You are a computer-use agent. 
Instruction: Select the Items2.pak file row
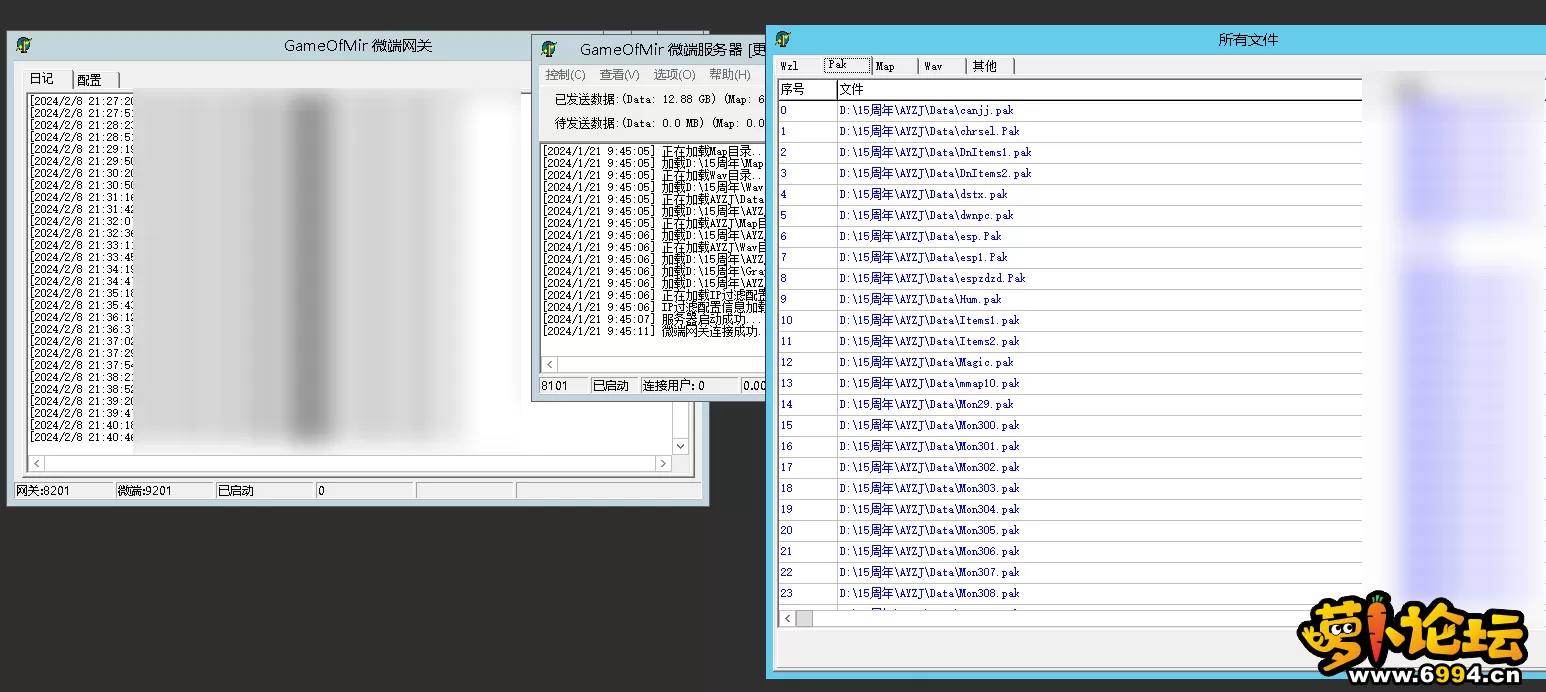point(1069,341)
